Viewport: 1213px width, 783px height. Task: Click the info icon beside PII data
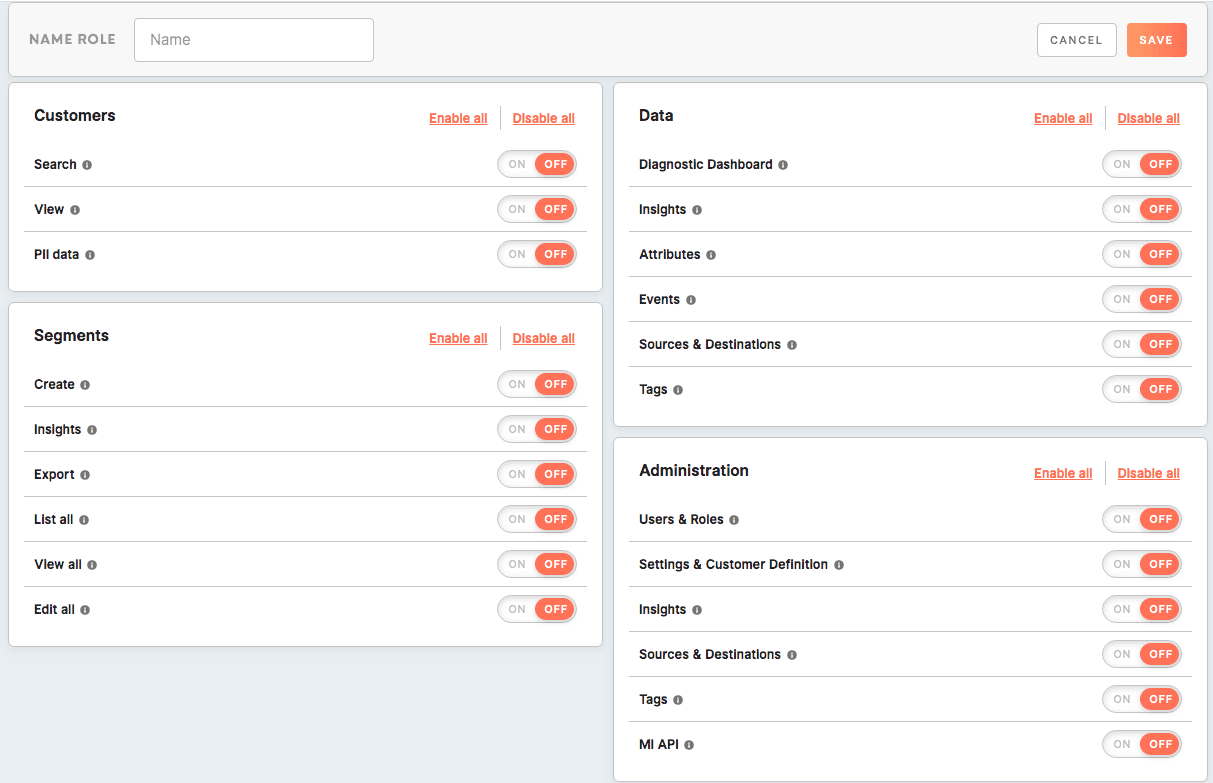tap(90, 255)
